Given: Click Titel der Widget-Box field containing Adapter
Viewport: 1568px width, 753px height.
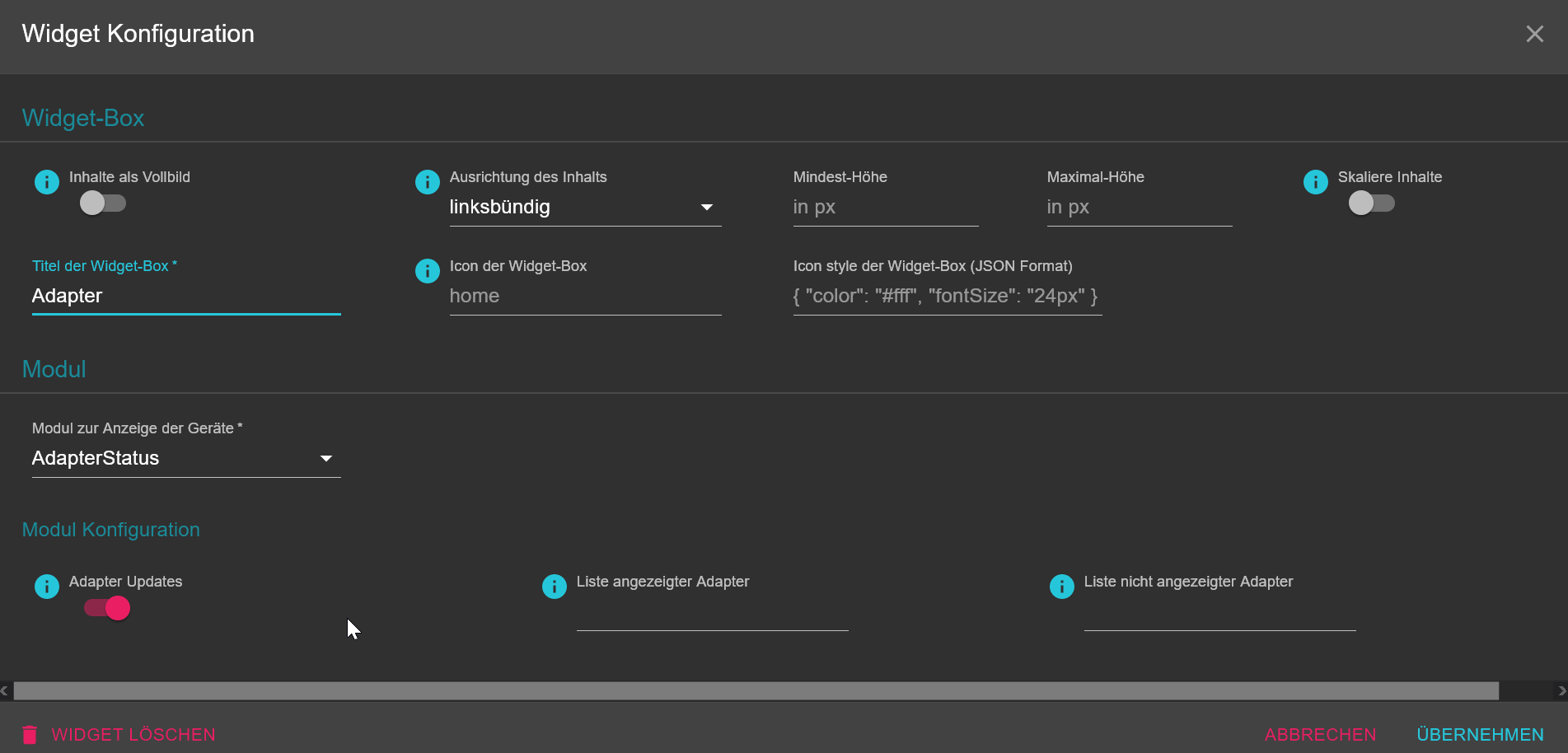Looking at the screenshot, I should click(186, 297).
